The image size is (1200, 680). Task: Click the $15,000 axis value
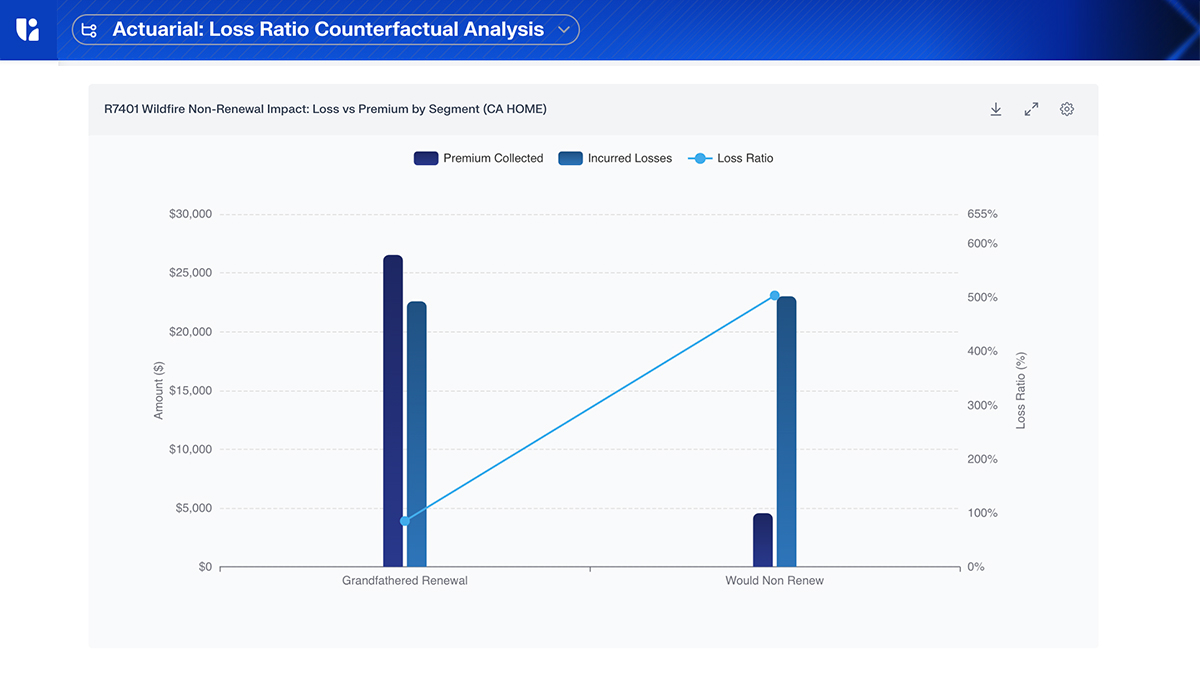click(x=190, y=391)
